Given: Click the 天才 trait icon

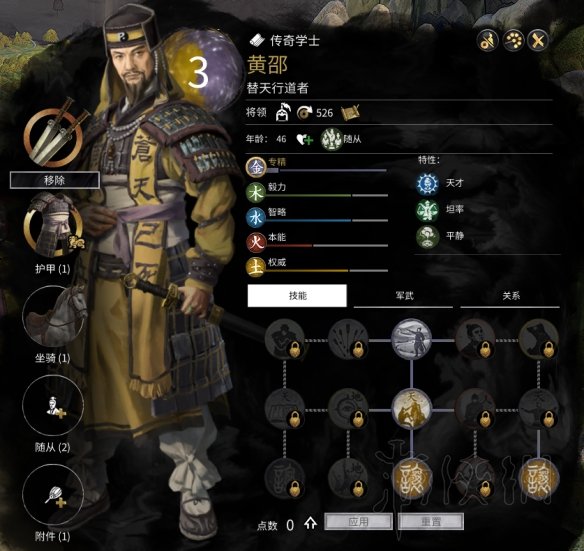Looking at the screenshot, I should pyautogui.click(x=428, y=184).
